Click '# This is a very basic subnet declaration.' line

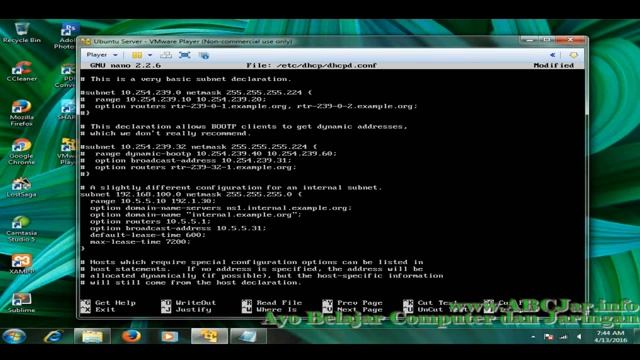point(186,79)
